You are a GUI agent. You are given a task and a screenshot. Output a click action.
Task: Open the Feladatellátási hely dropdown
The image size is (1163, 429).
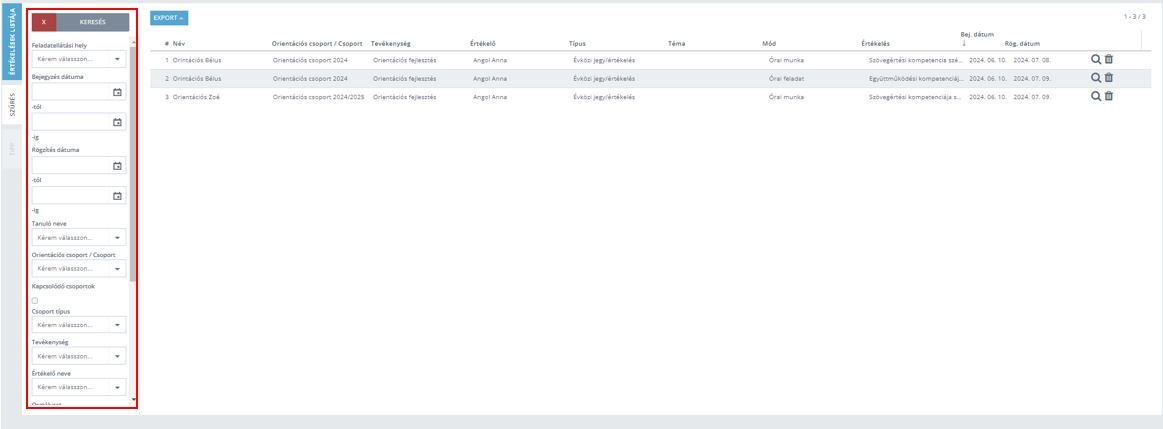pyautogui.click(x=79, y=59)
